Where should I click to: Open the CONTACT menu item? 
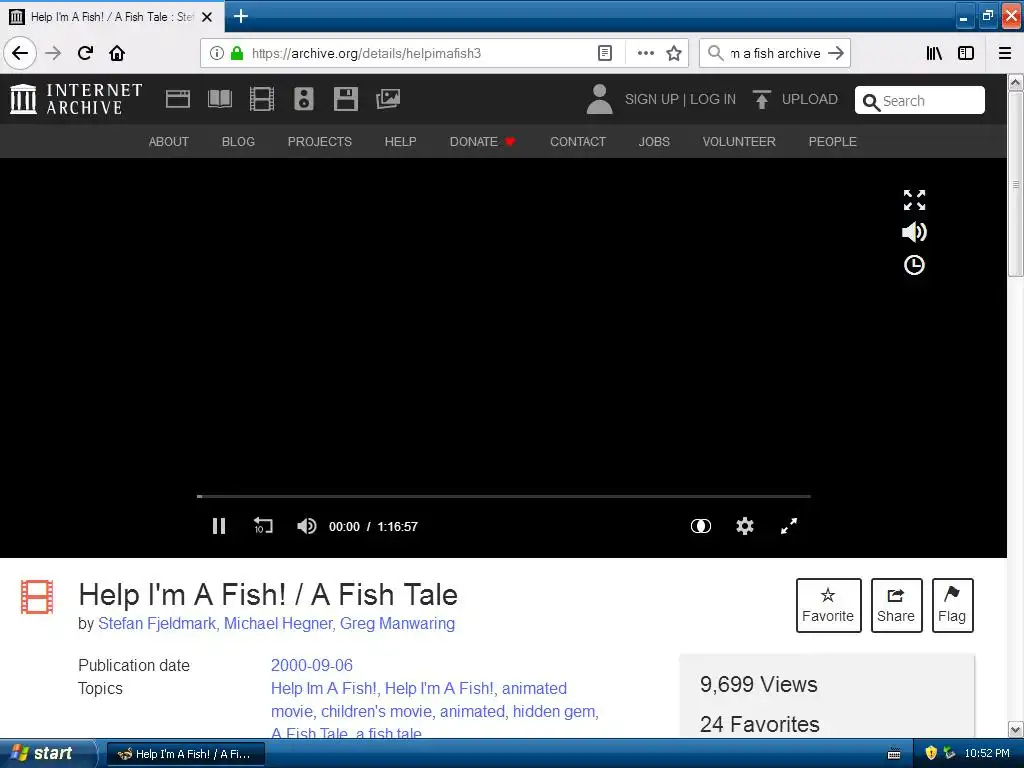(x=578, y=142)
